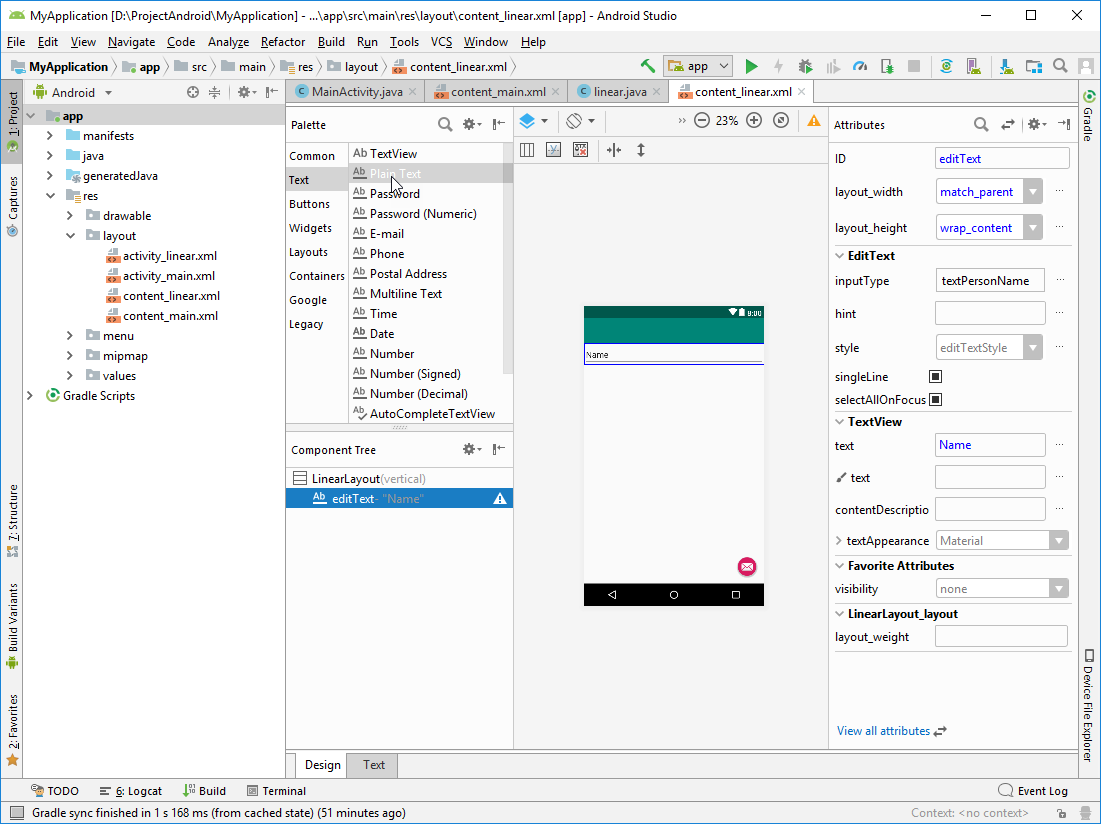The width and height of the screenshot is (1101, 824).
Task: Collapse the EditText attributes section
Action: [x=840, y=255]
